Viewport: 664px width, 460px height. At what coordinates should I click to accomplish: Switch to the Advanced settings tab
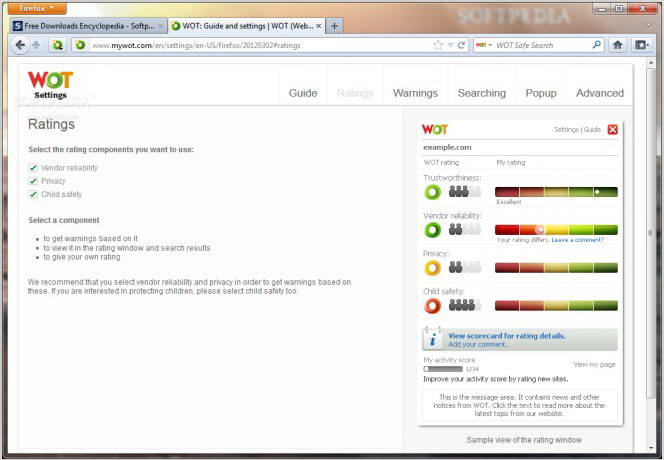click(x=600, y=93)
